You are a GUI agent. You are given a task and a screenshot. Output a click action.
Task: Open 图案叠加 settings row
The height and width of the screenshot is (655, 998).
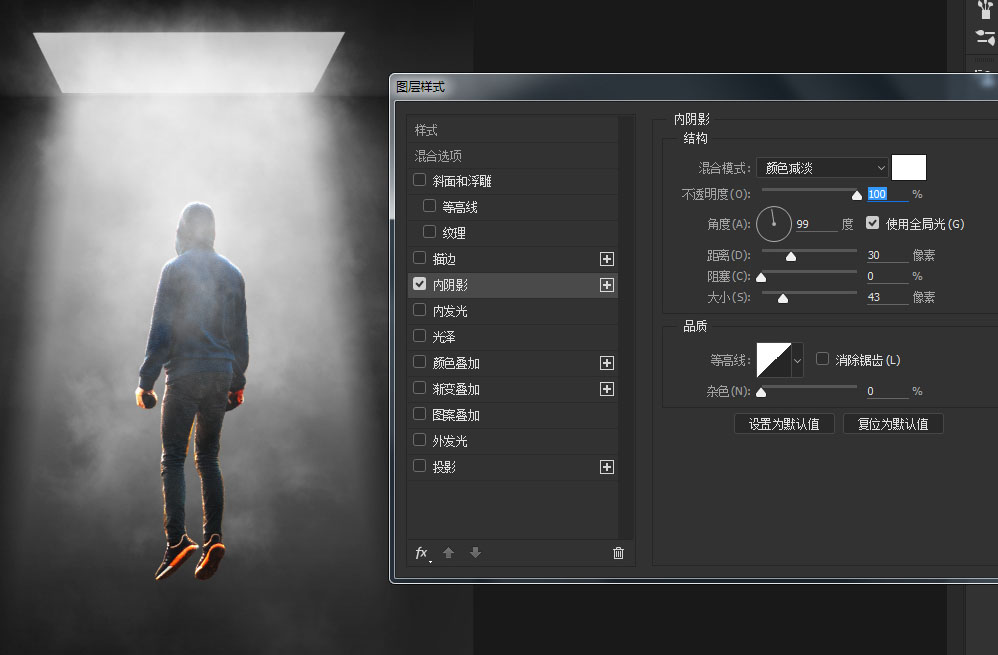tap(512, 415)
